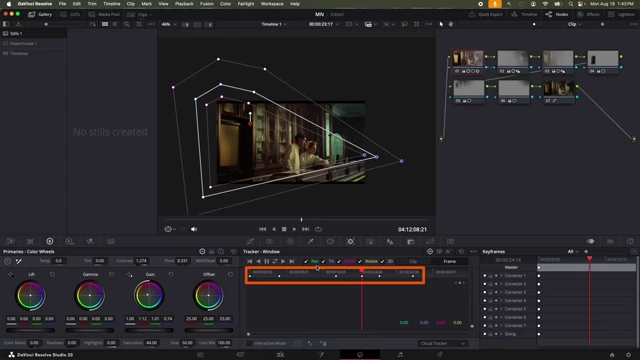Toggle viewer loop playback
This screenshot has width=640, height=360.
[x=318, y=229]
